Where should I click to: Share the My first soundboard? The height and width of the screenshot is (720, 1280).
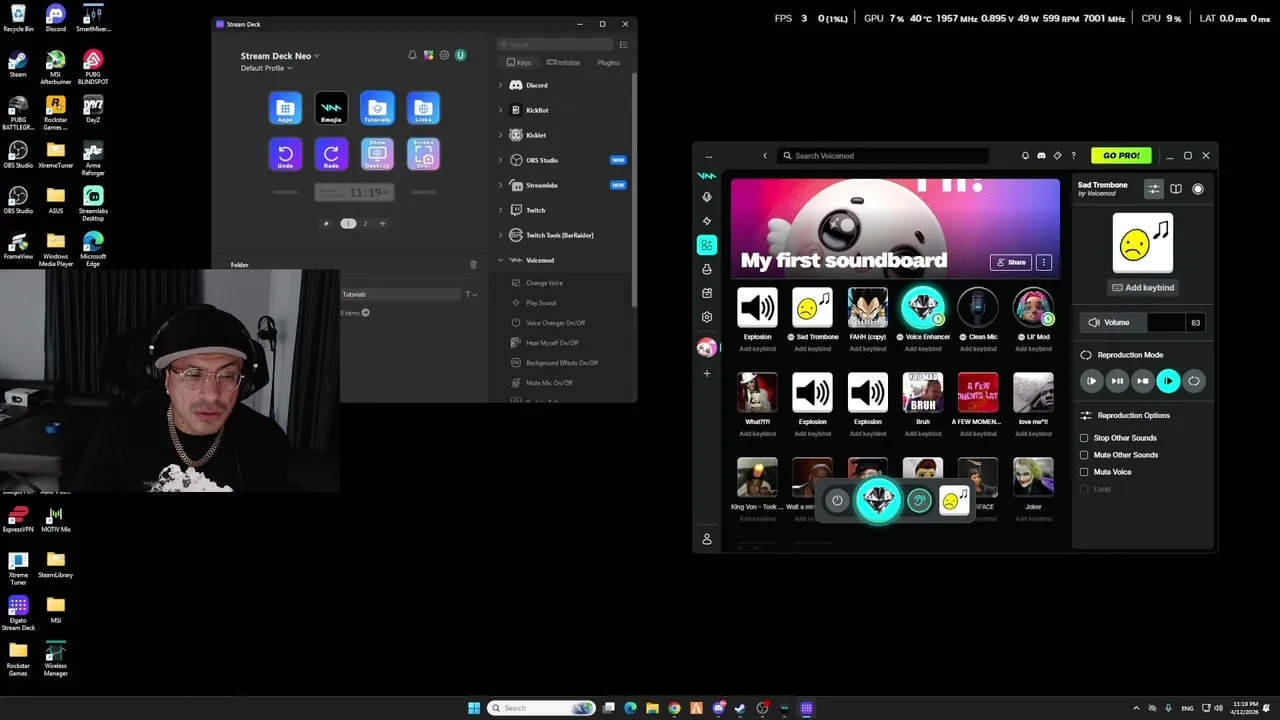pyautogui.click(x=1011, y=262)
